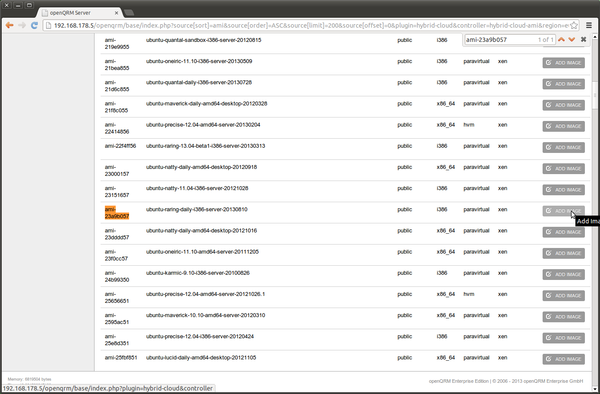600x394 pixels.
Task: Reload the openQRM page
Action: point(34,25)
